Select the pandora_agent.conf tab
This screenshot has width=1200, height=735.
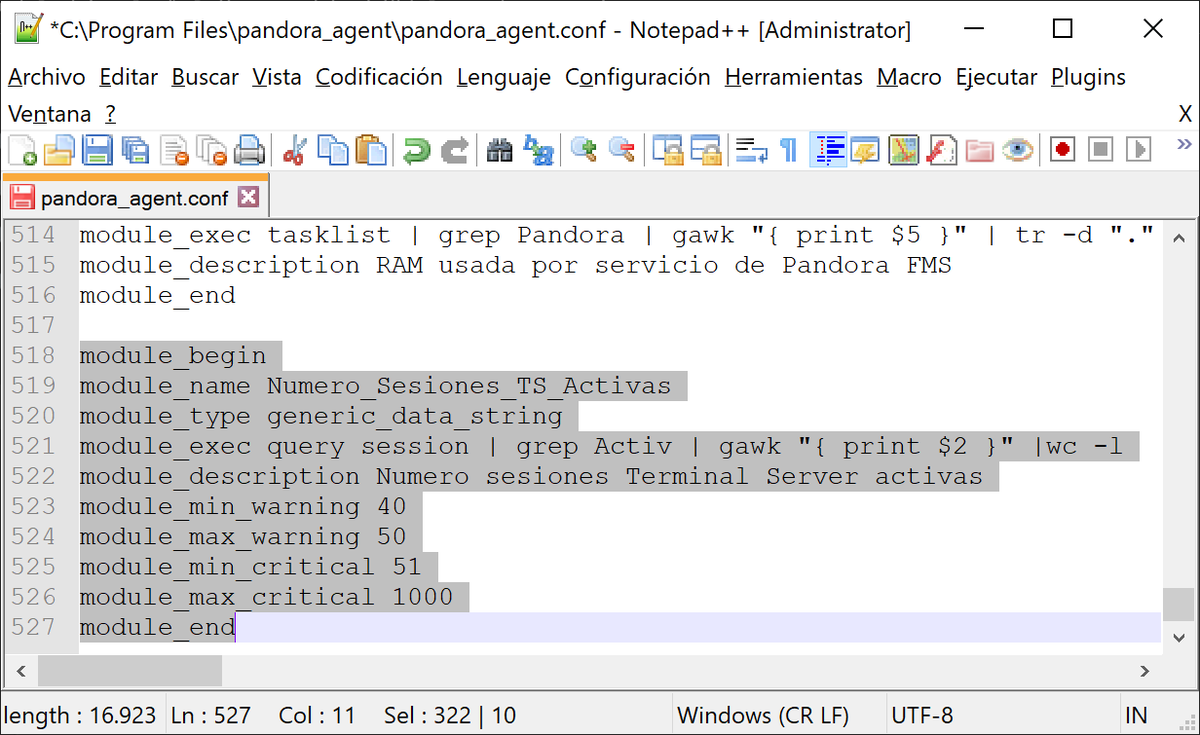click(134, 198)
